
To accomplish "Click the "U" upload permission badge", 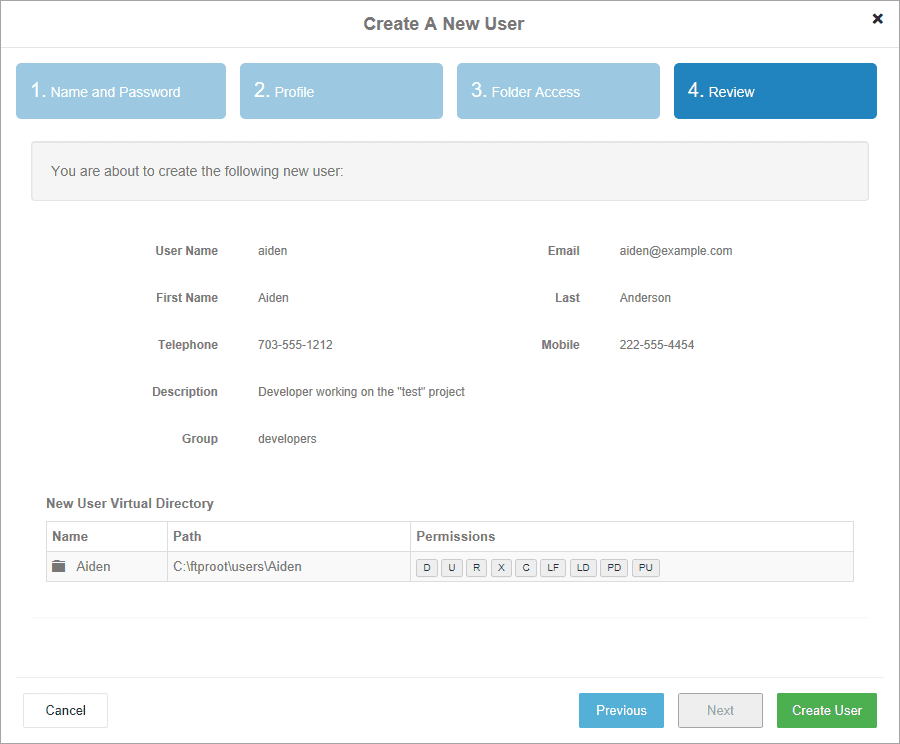I will tap(452, 567).
